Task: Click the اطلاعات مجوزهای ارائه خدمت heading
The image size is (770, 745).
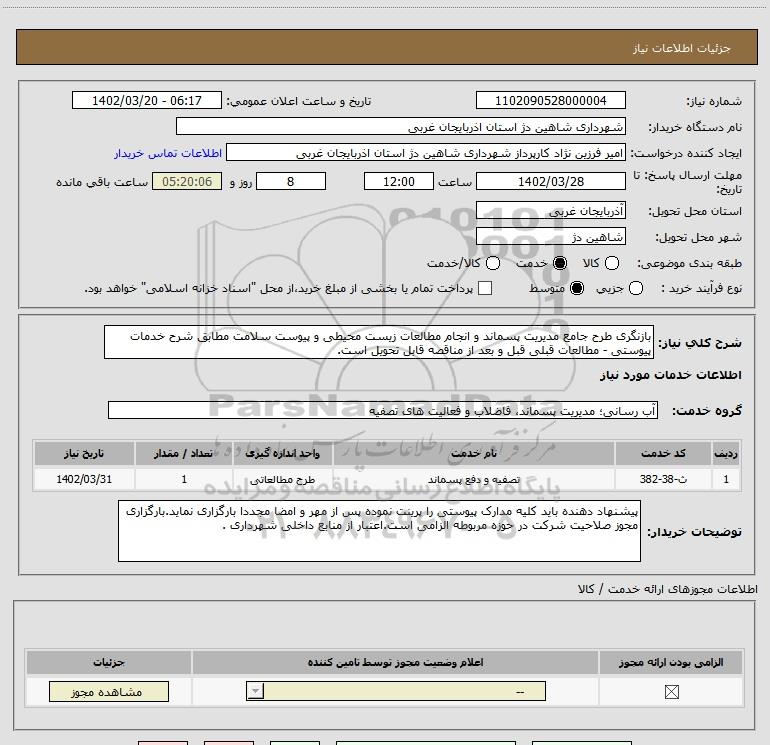Action: coord(667,589)
